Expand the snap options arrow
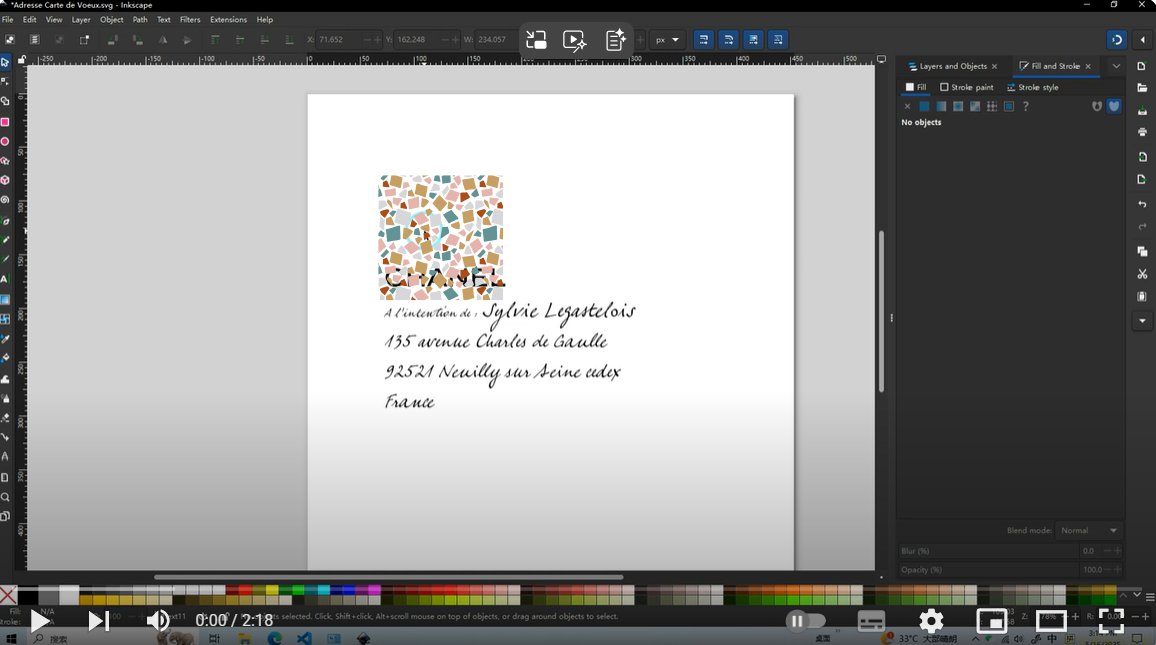This screenshot has width=1156, height=645. pos(1143,40)
